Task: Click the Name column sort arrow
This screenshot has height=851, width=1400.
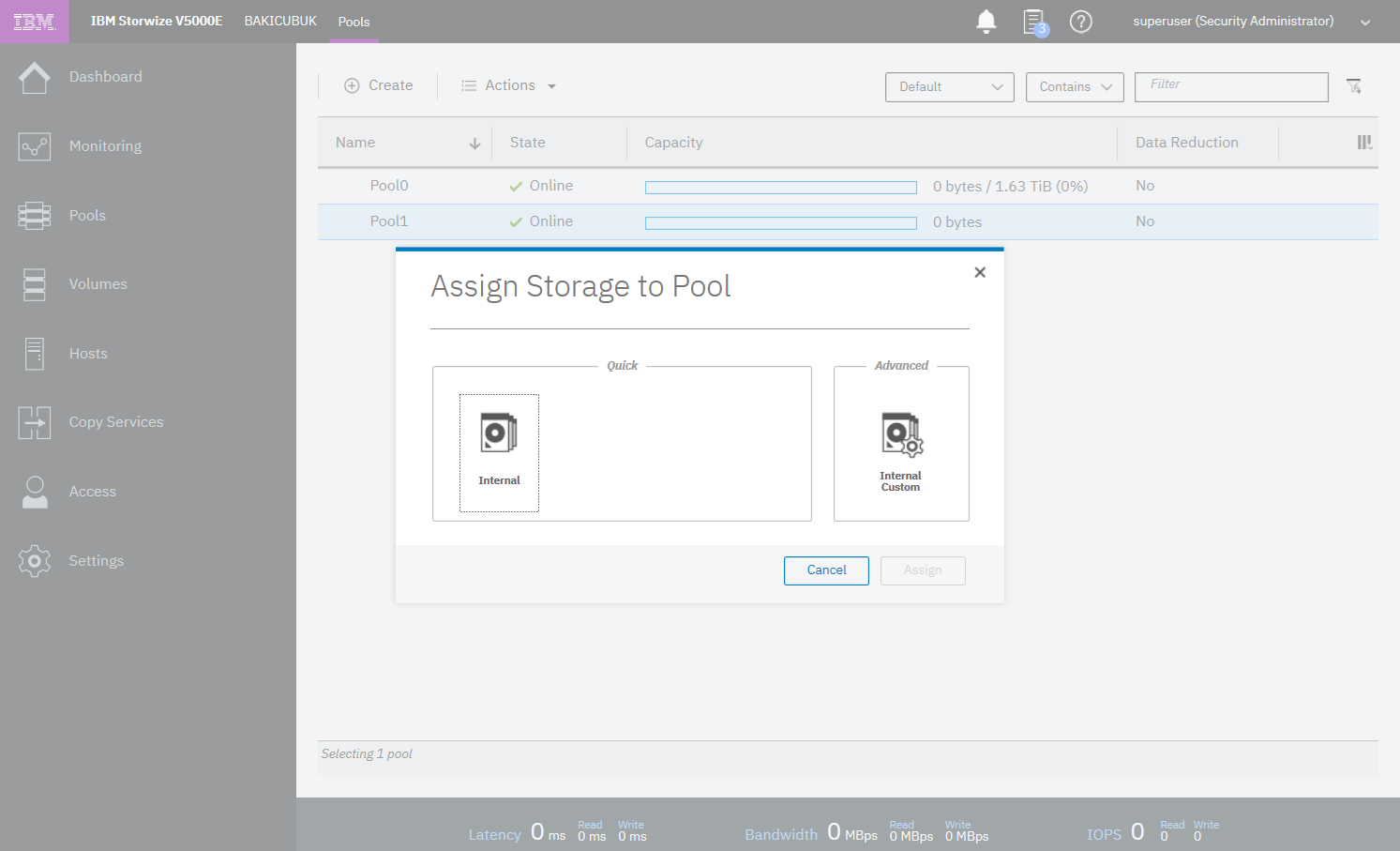Action: pos(474,144)
